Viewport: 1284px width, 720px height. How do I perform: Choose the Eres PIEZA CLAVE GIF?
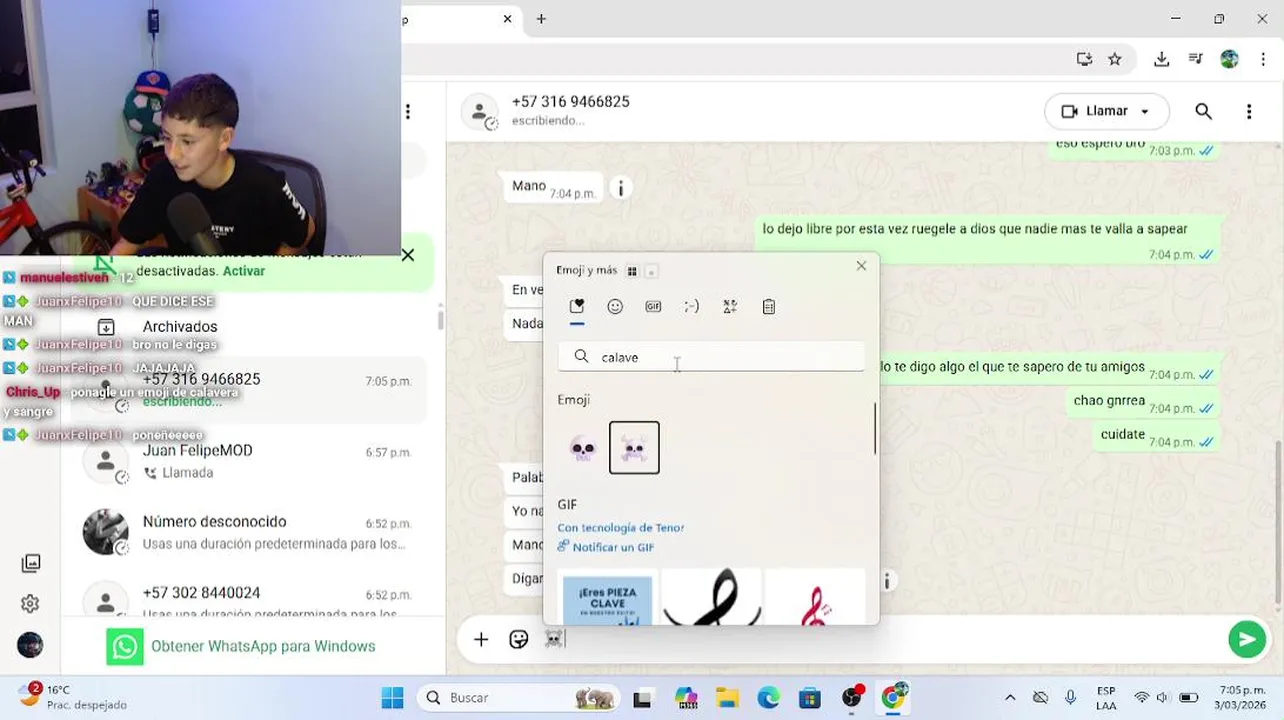tap(608, 597)
